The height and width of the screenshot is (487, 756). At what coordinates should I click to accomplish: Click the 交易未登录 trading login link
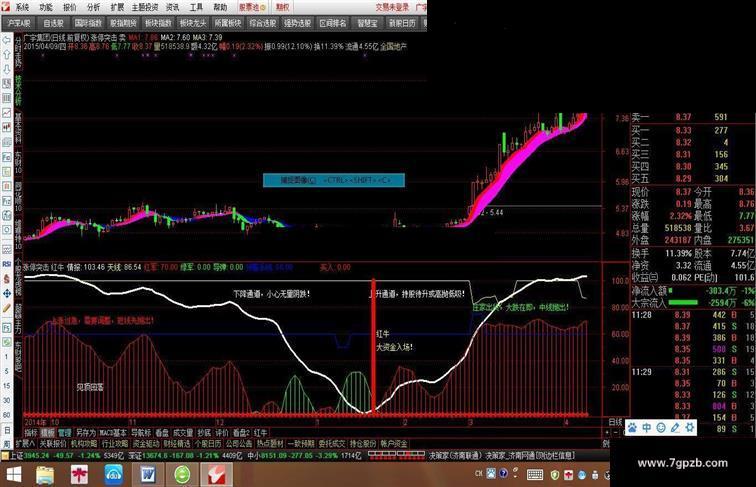click(392, 7)
